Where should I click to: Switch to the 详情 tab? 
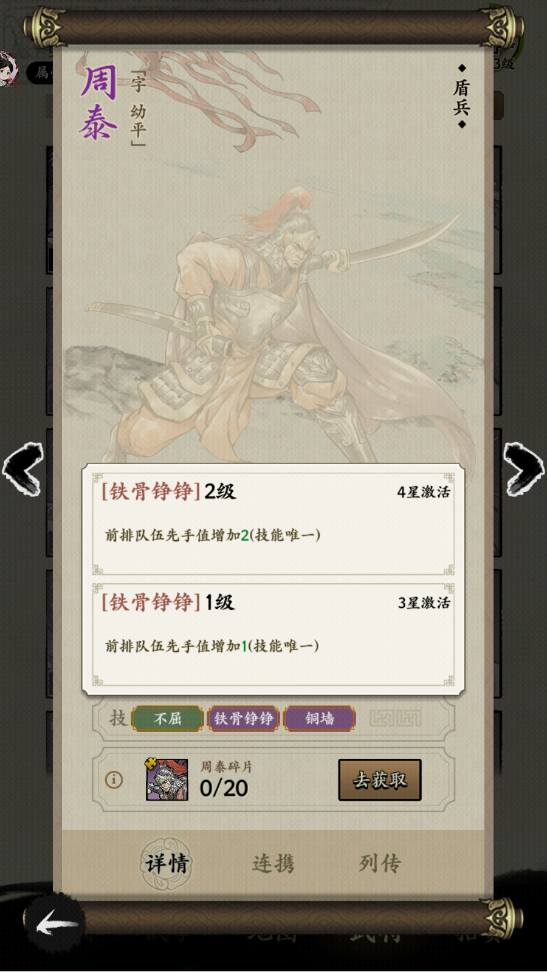pyautogui.click(x=166, y=864)
